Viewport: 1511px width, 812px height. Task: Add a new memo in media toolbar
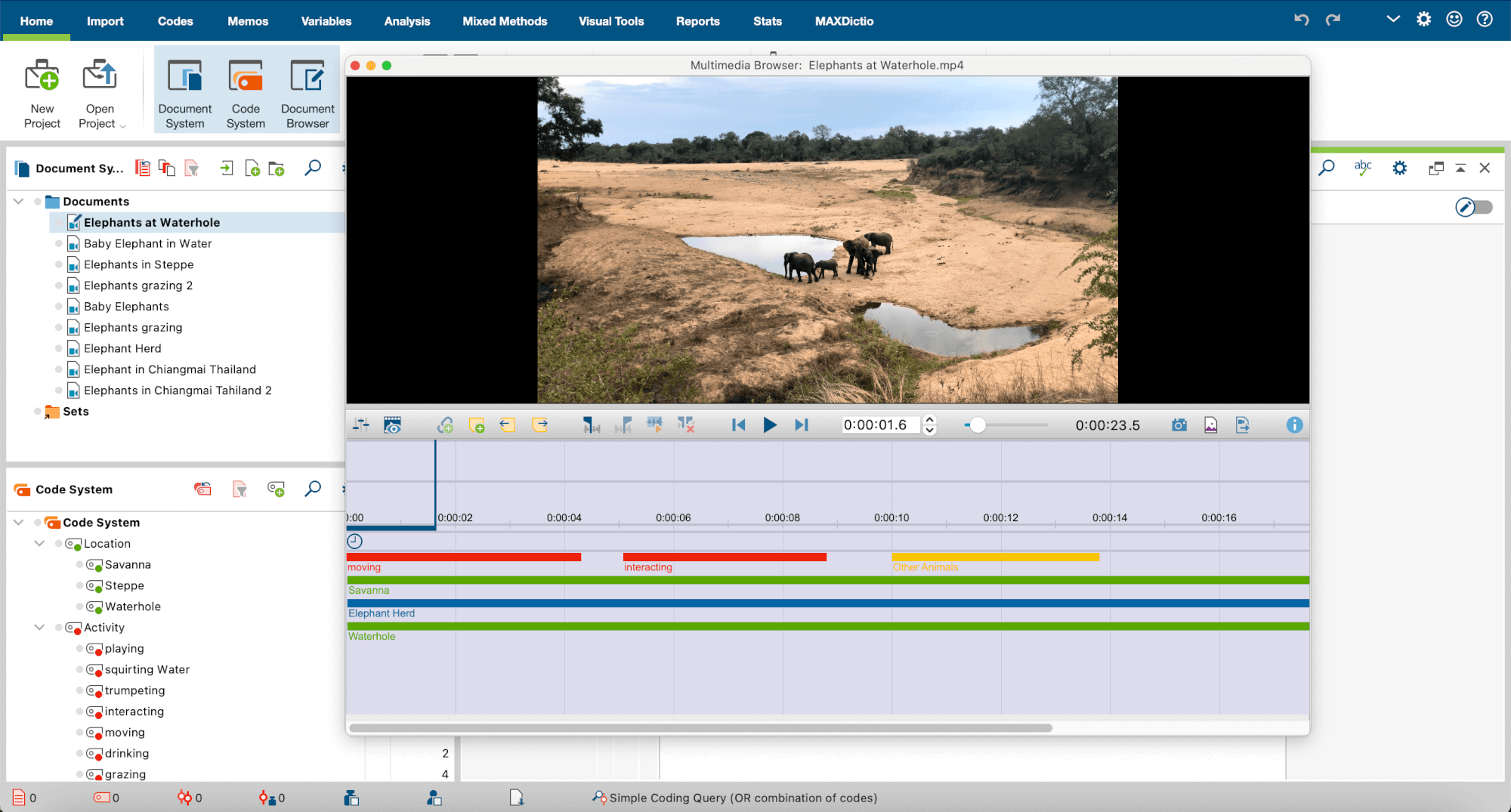click(477, 425)
